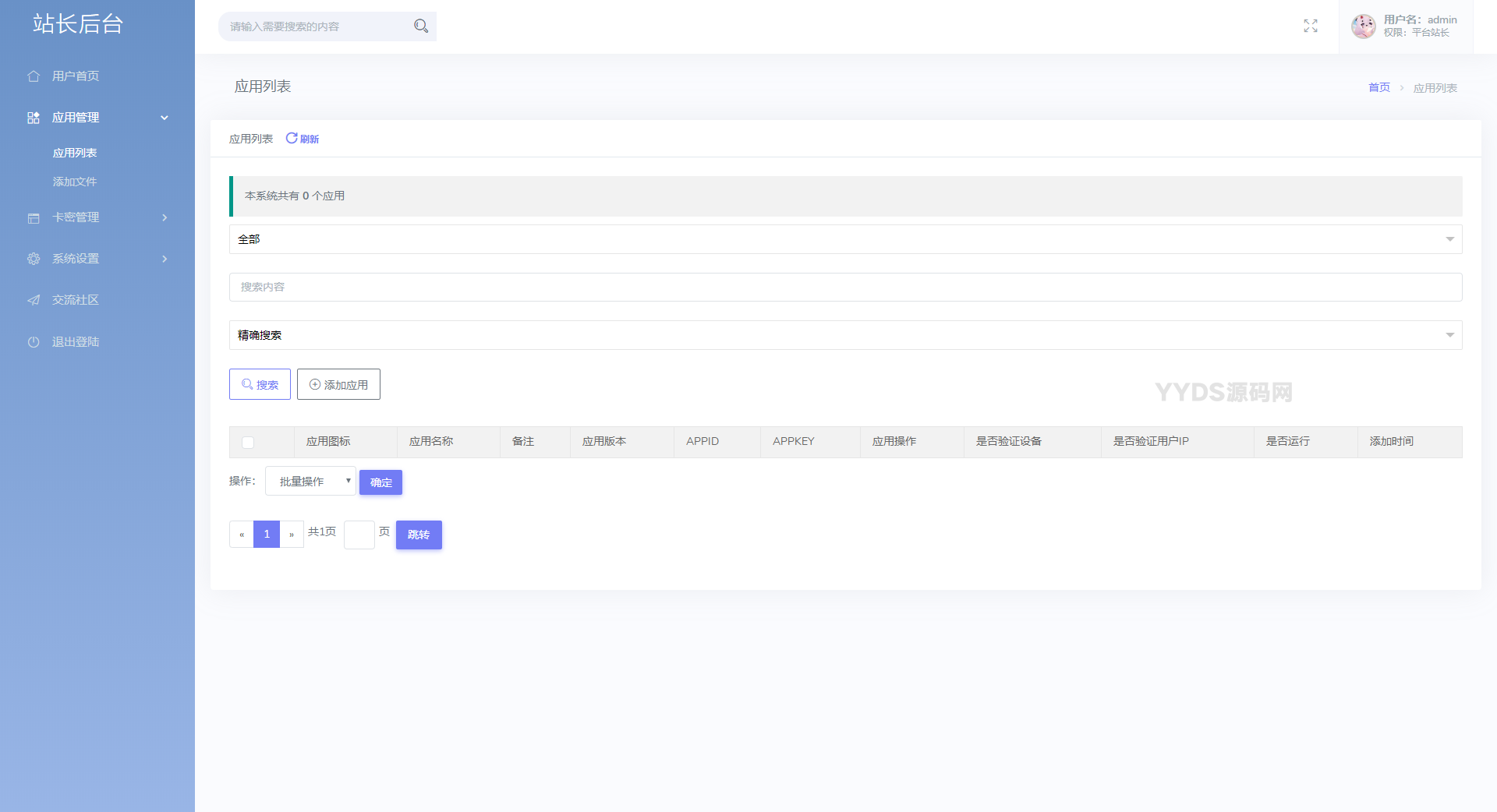Click the 退出登陆 power icon
Viewport: 1497px width, 812px height.
[x=34, y=342]
